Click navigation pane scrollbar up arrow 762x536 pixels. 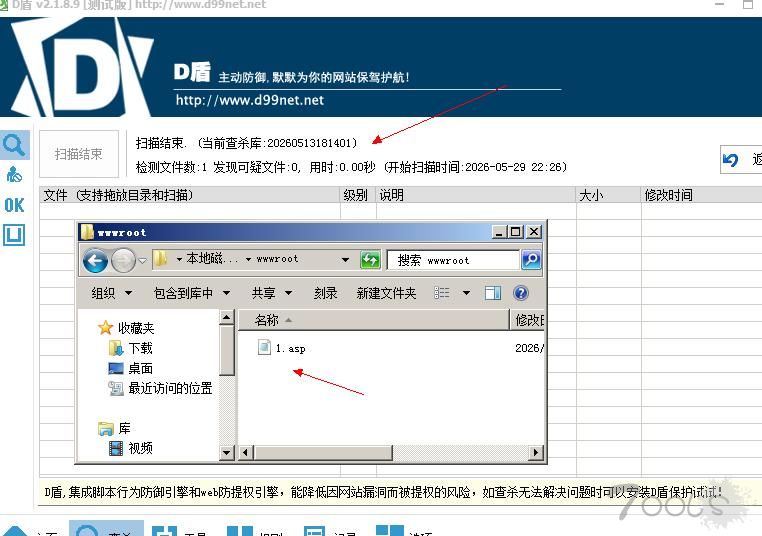pos(226,317)
